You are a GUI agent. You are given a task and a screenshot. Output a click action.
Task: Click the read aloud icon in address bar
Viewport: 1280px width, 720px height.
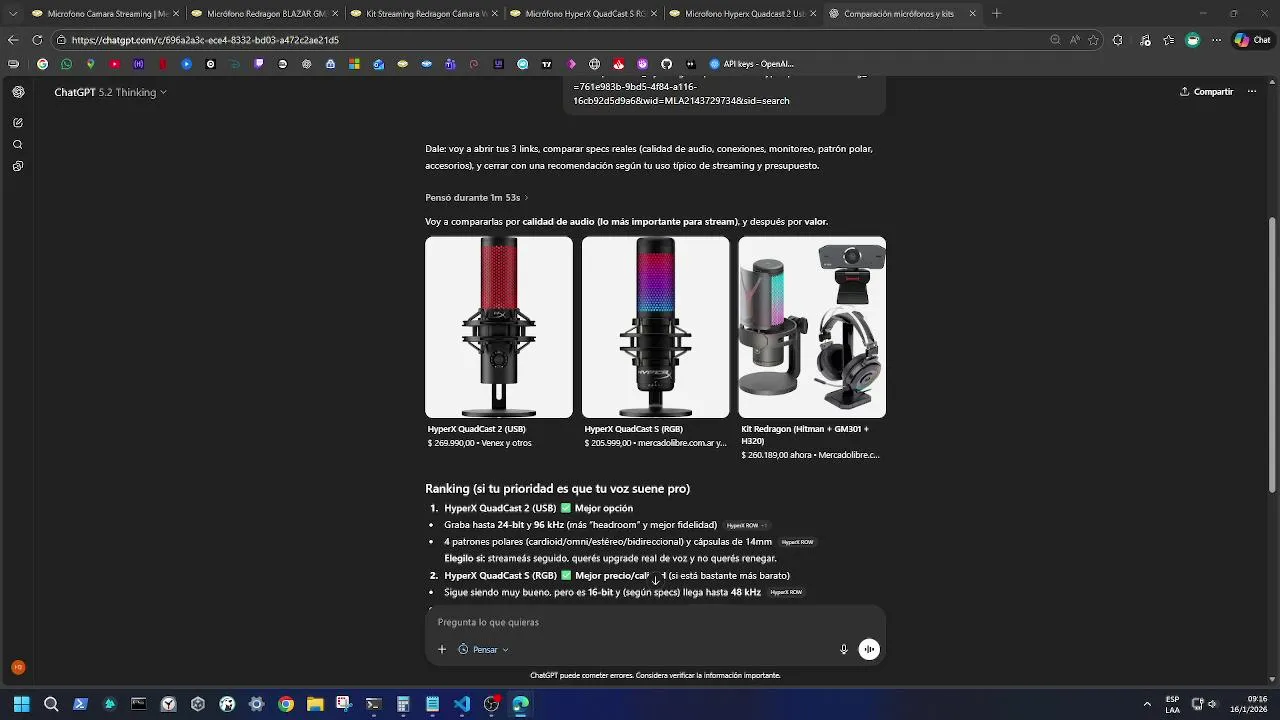1074,40
